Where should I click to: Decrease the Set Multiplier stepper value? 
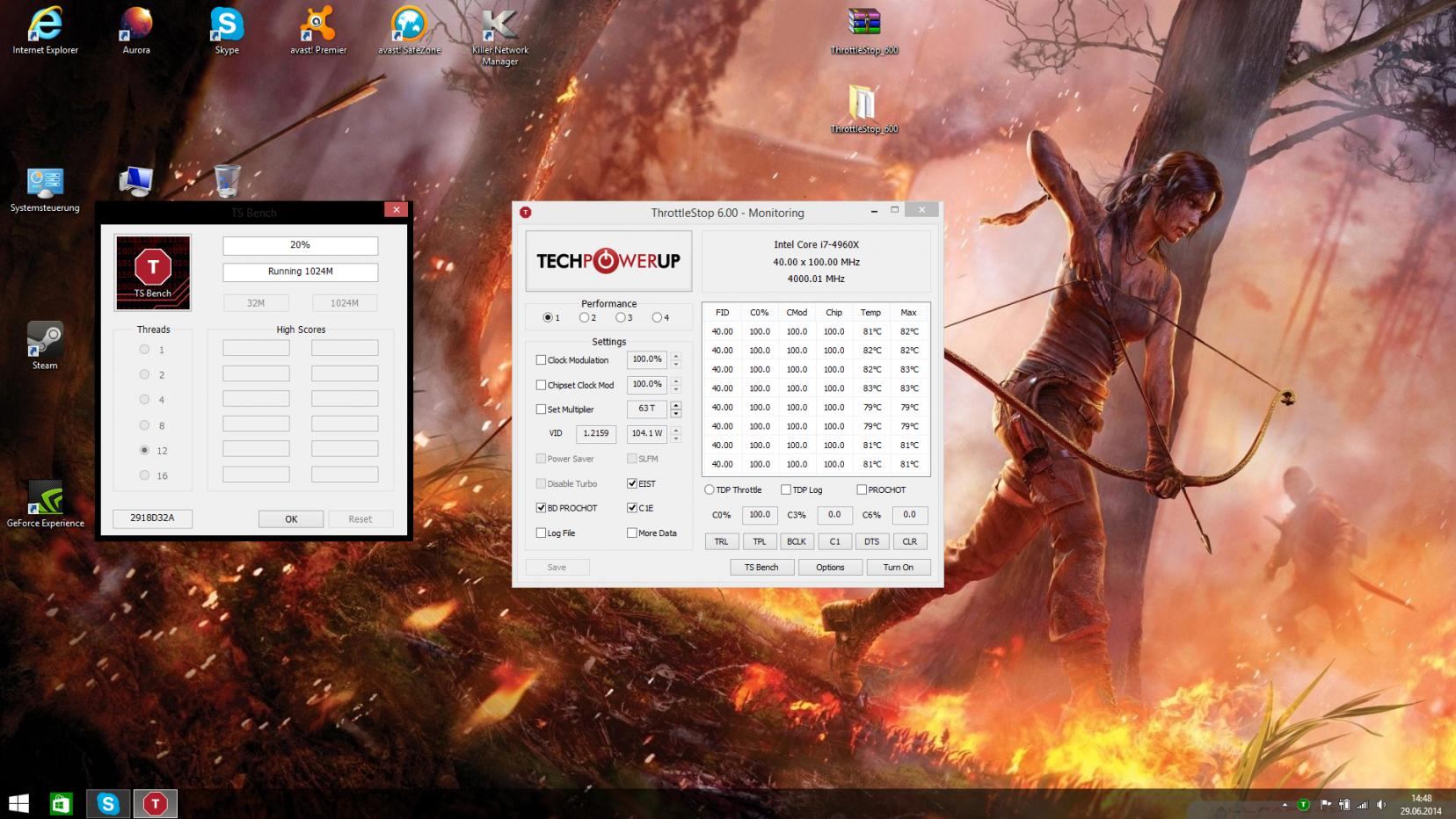[675, 413]
